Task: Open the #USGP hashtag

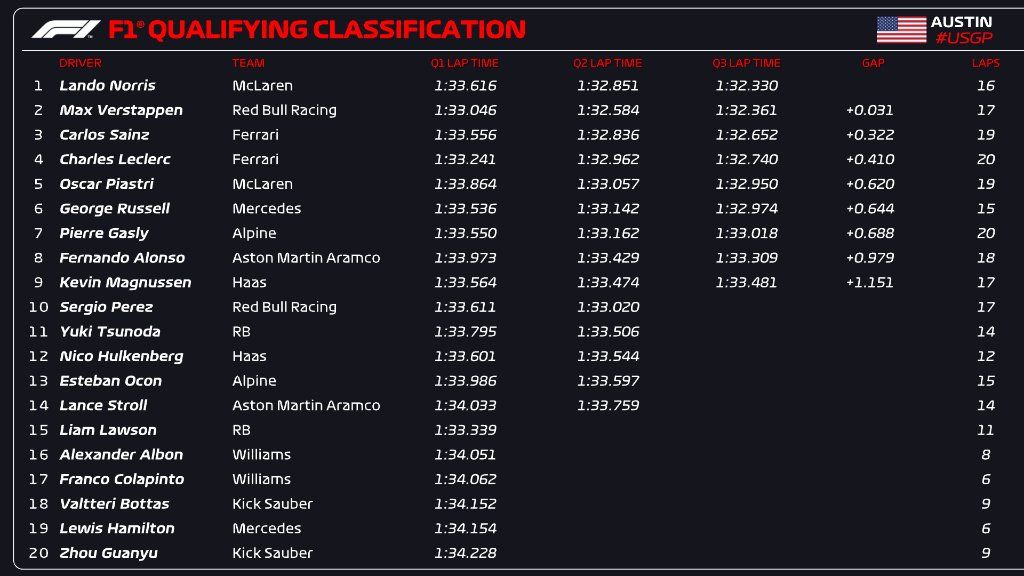Action: (x=961, y=38)
